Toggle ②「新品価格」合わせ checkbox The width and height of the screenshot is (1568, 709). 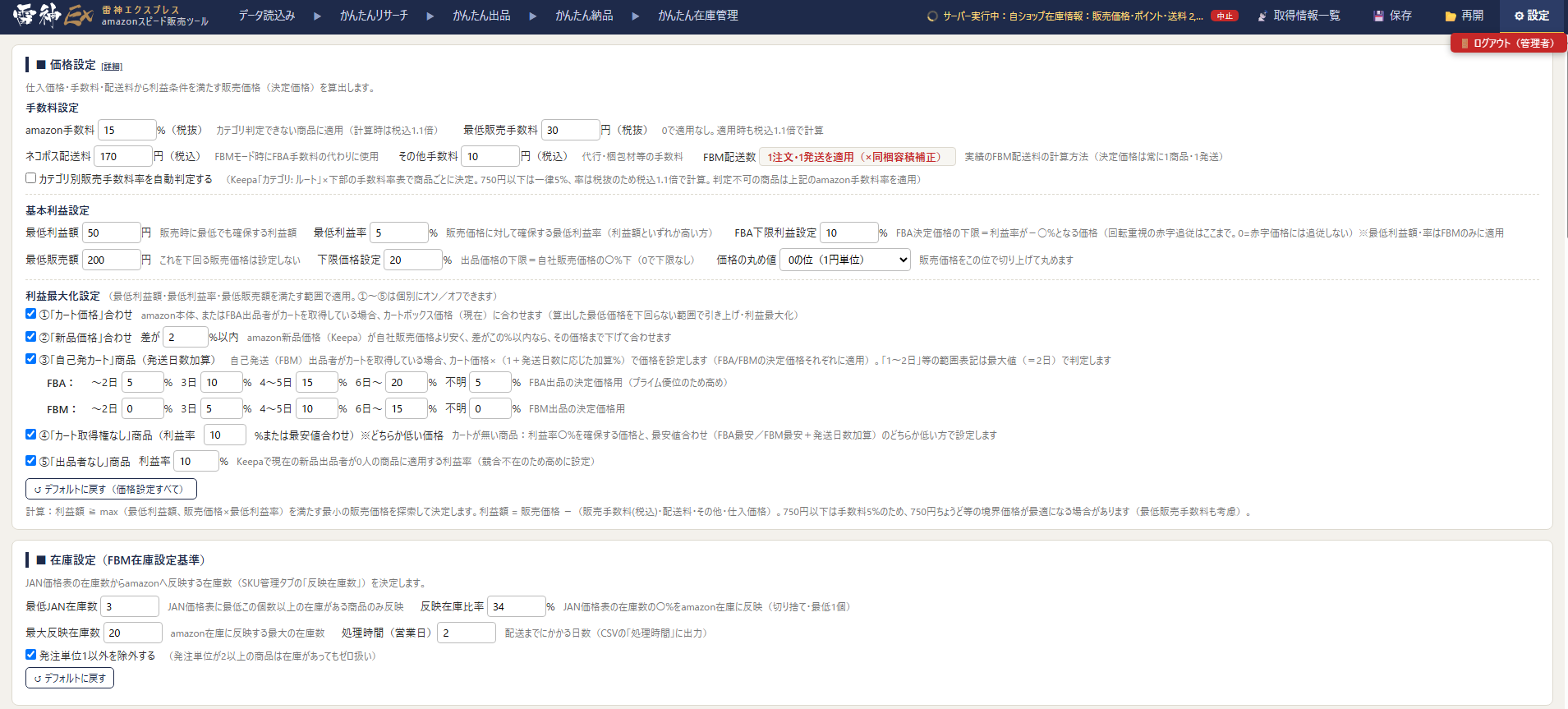(x=30, y=336)
